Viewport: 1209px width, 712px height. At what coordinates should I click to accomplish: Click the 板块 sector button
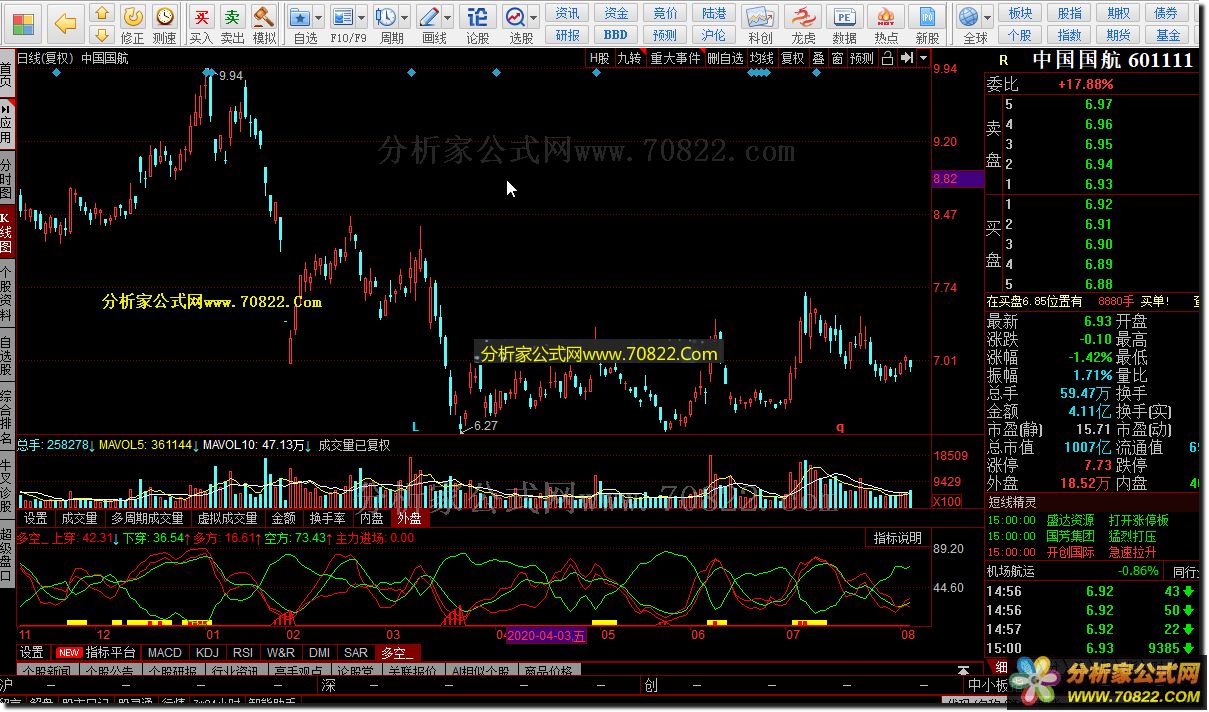click(x=1020, y=13)
